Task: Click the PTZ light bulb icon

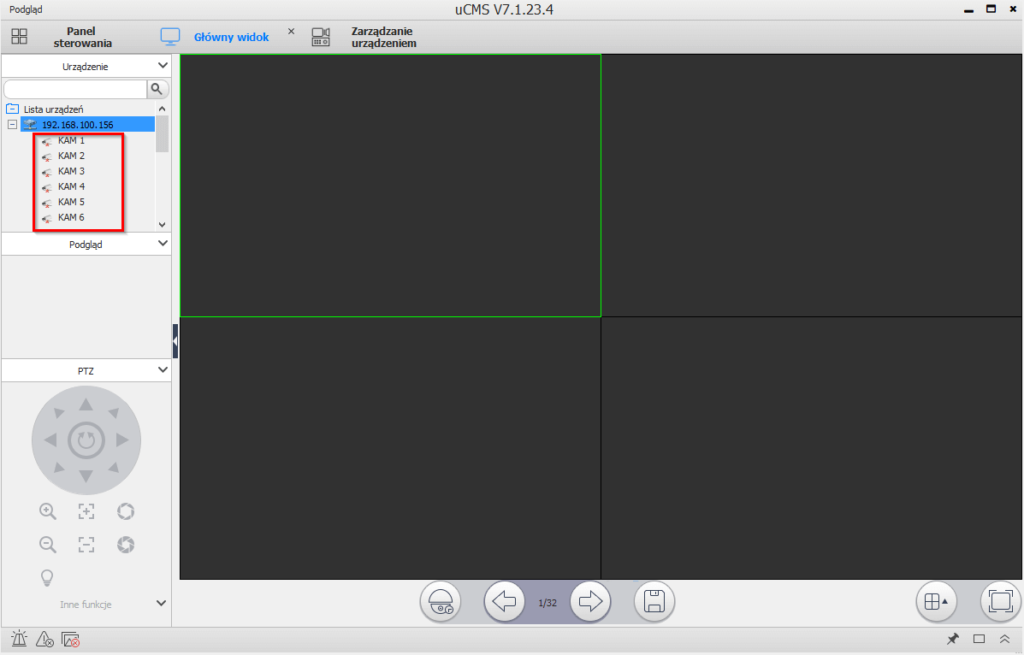Action: click(x=46, y=577)
